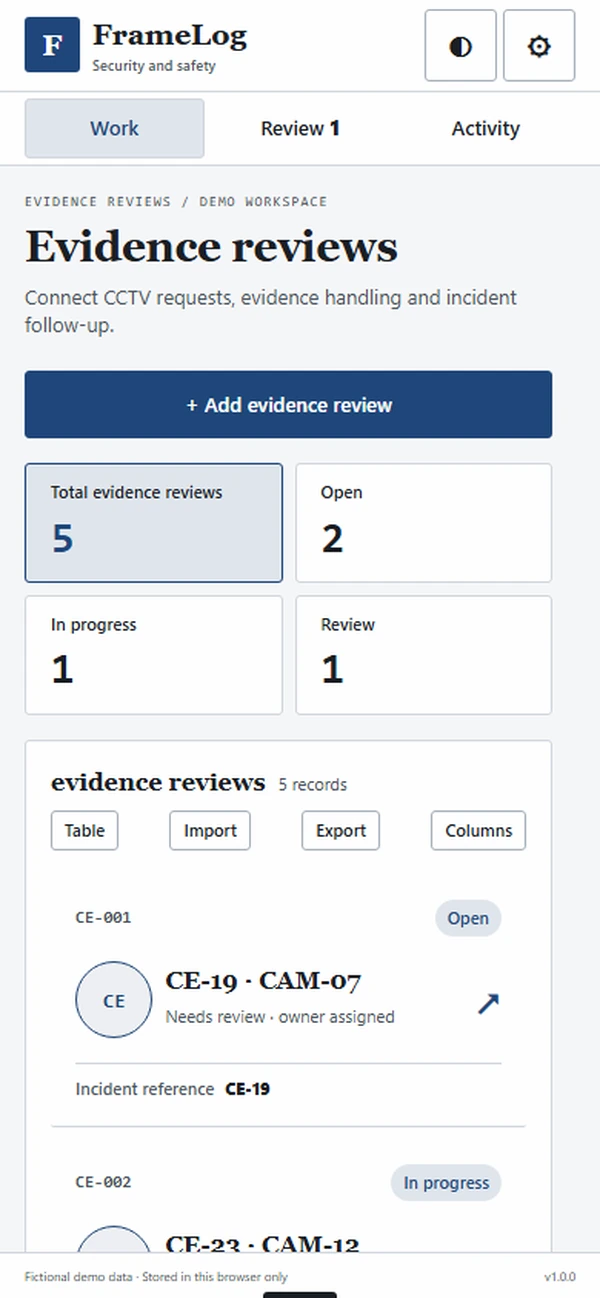Screen dimensions: 600x1298
Task: Filter by the Open stat card
Action: [423, 523]
